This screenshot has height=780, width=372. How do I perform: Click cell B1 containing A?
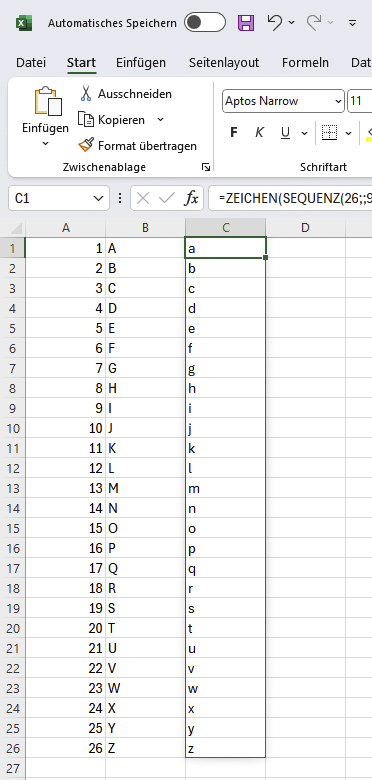[145, 248]
